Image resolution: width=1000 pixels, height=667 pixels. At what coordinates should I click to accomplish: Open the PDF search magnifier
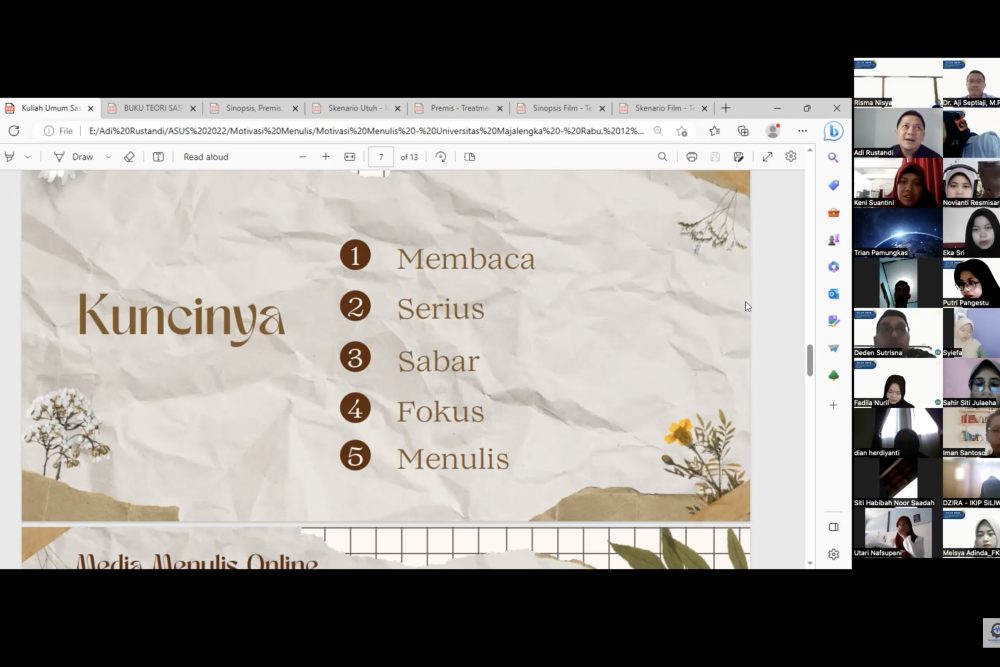662,157
